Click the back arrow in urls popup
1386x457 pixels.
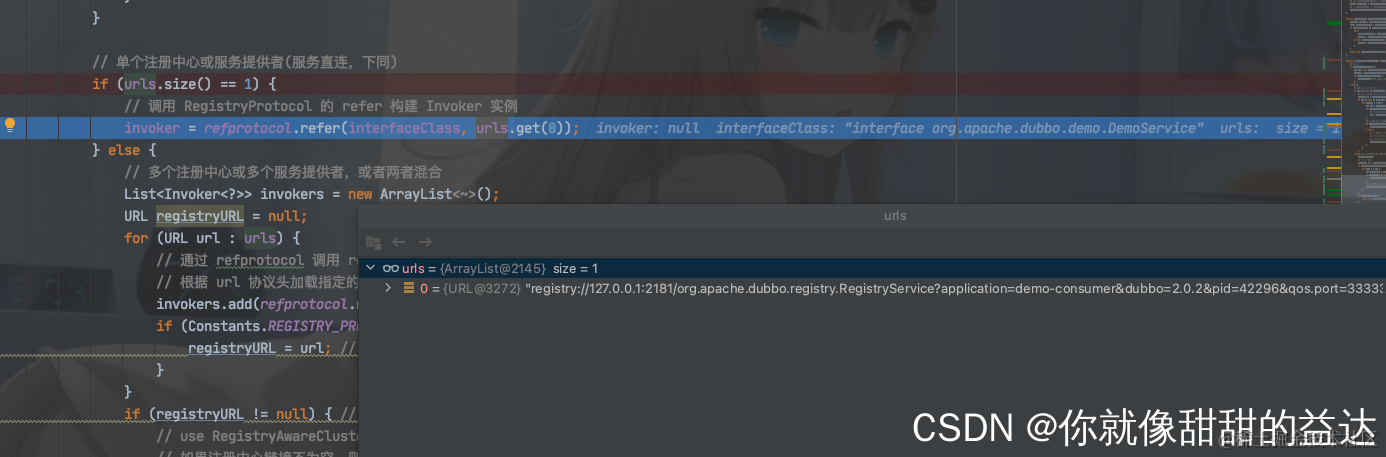click(399, 242)
